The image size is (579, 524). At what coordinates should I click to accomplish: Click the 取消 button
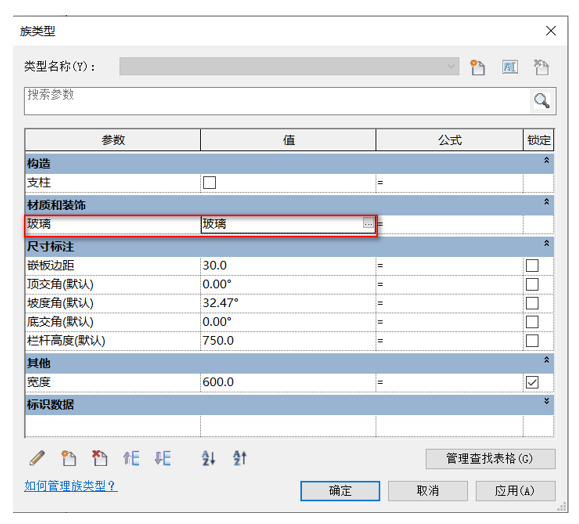[428, 491]
